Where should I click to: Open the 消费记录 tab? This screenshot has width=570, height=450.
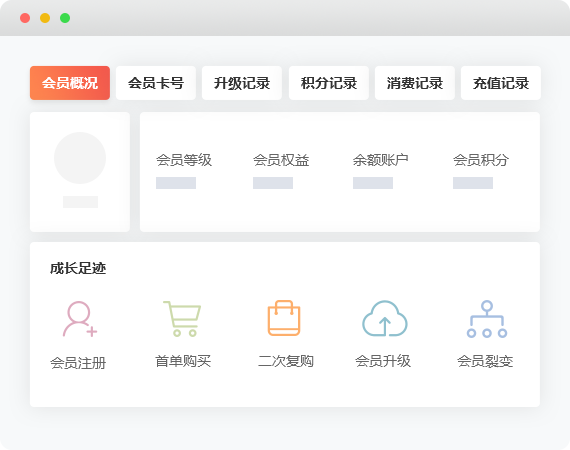point(415,83)
